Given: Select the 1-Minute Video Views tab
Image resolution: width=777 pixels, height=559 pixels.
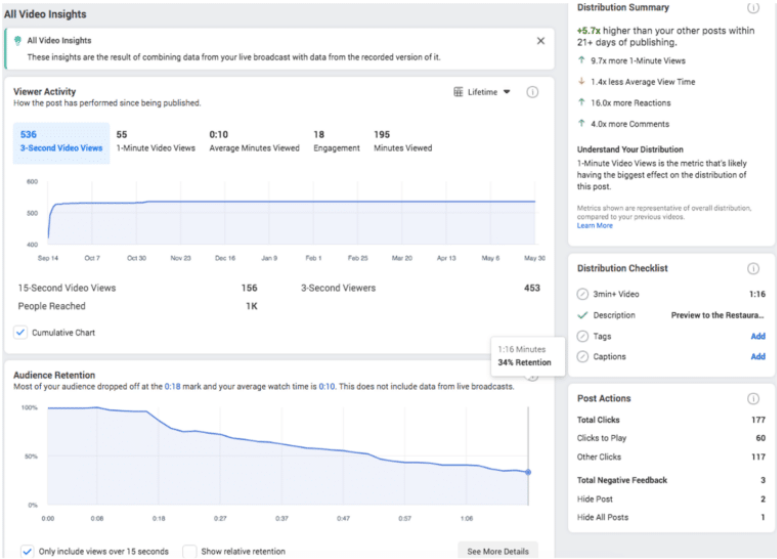Looking at the screenshot, I should click(x=156, y=141).
